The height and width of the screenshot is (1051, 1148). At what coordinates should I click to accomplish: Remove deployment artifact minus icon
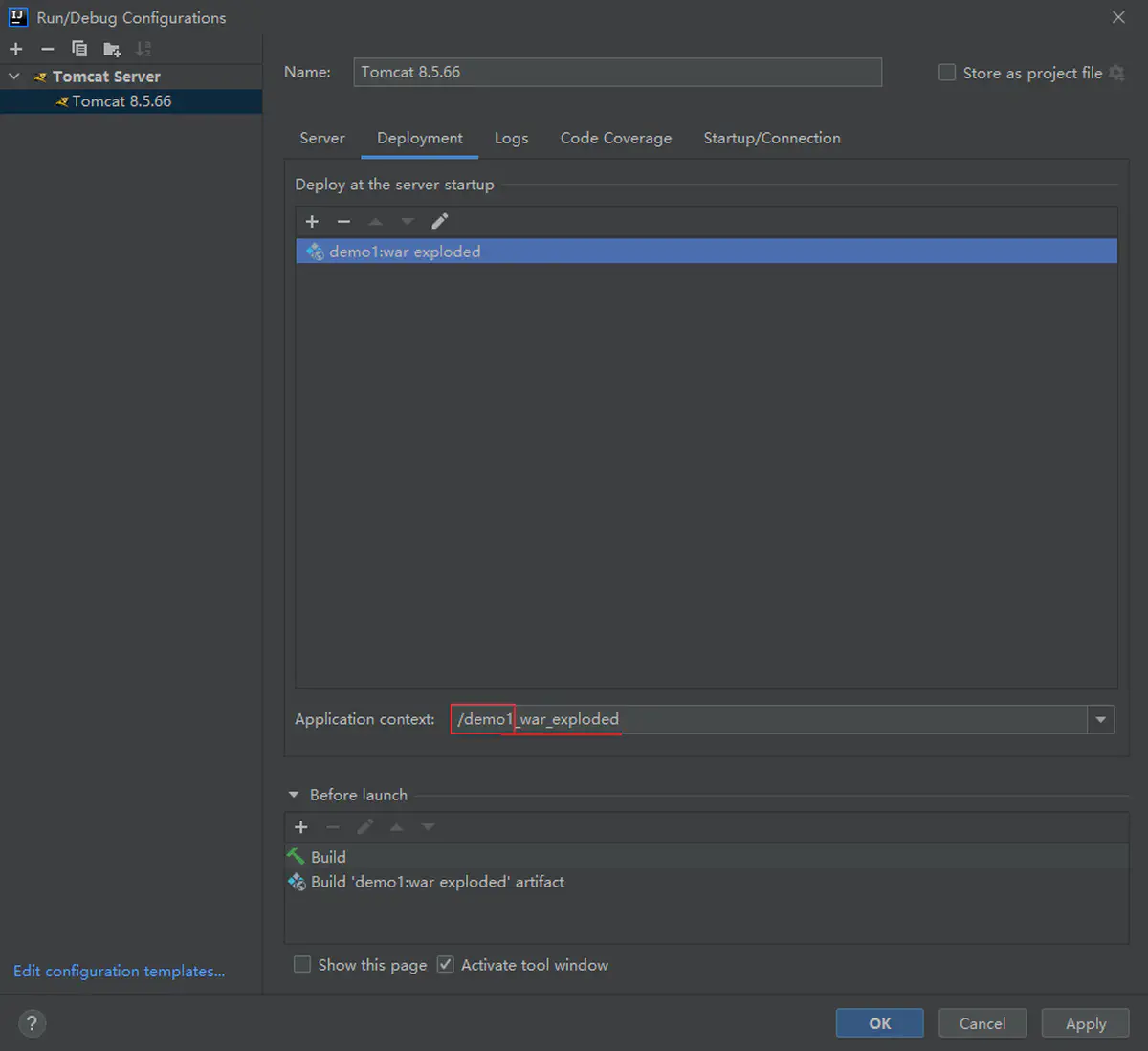click(x=343, y=222)
